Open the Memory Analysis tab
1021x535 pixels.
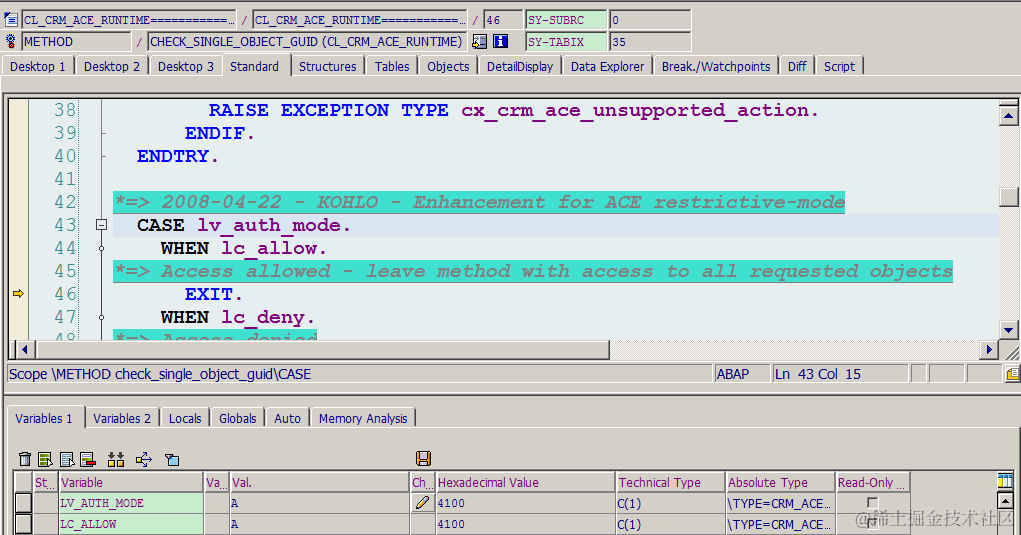pyautogui.click(x=363, y=418)
